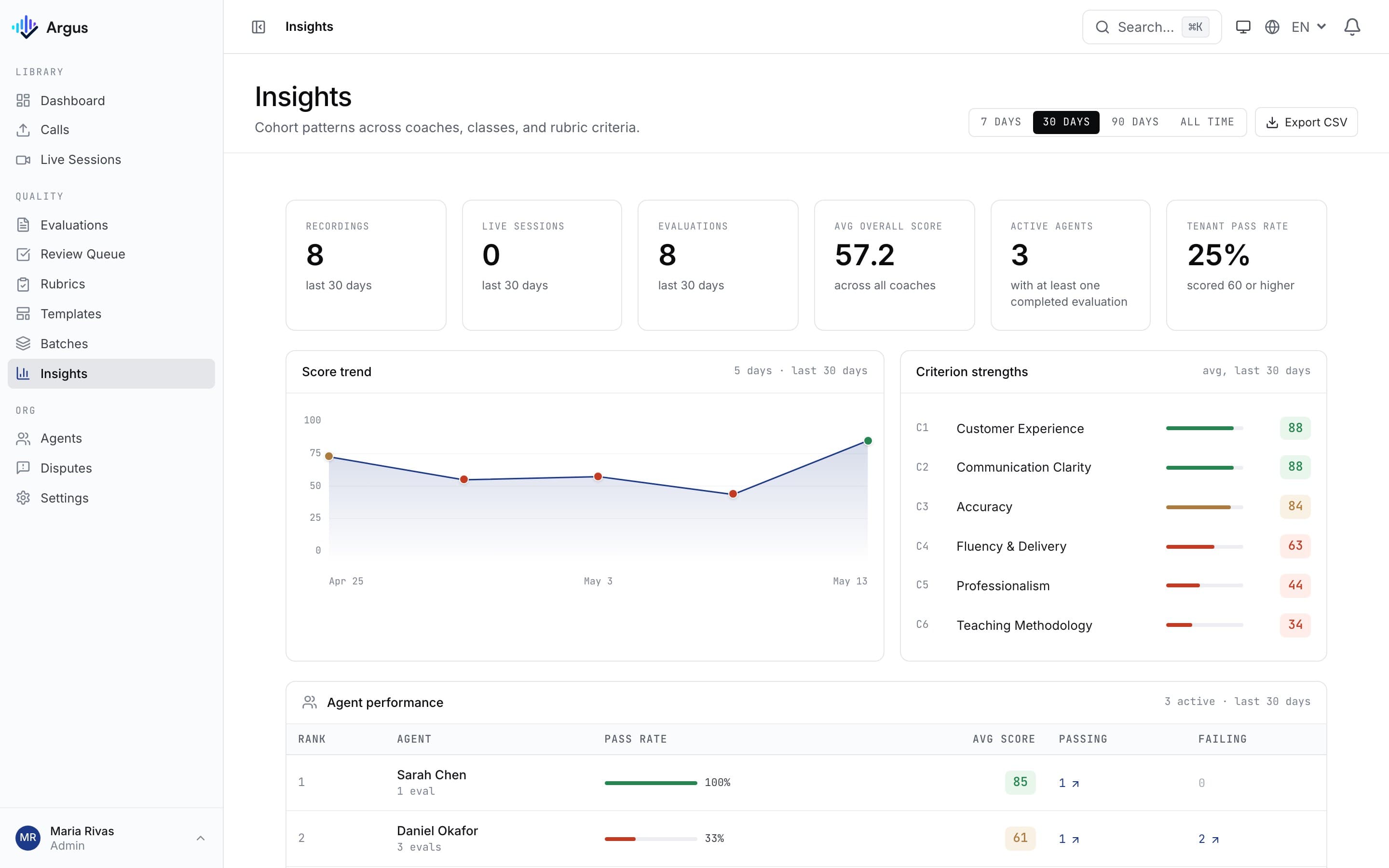Open the EN language dropdown
Viewport: 1389px width, 868px height.
point(1308,27)
